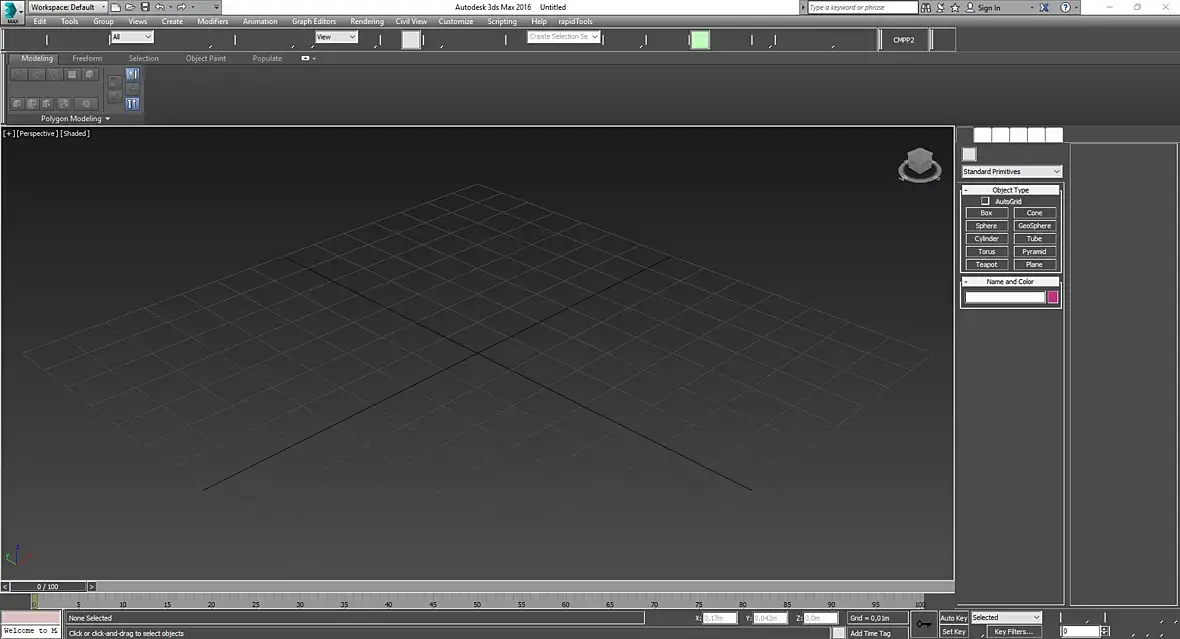1180x639 pixels.
Task: Toggle Set Key animation mode
Action: coord(953,631)
